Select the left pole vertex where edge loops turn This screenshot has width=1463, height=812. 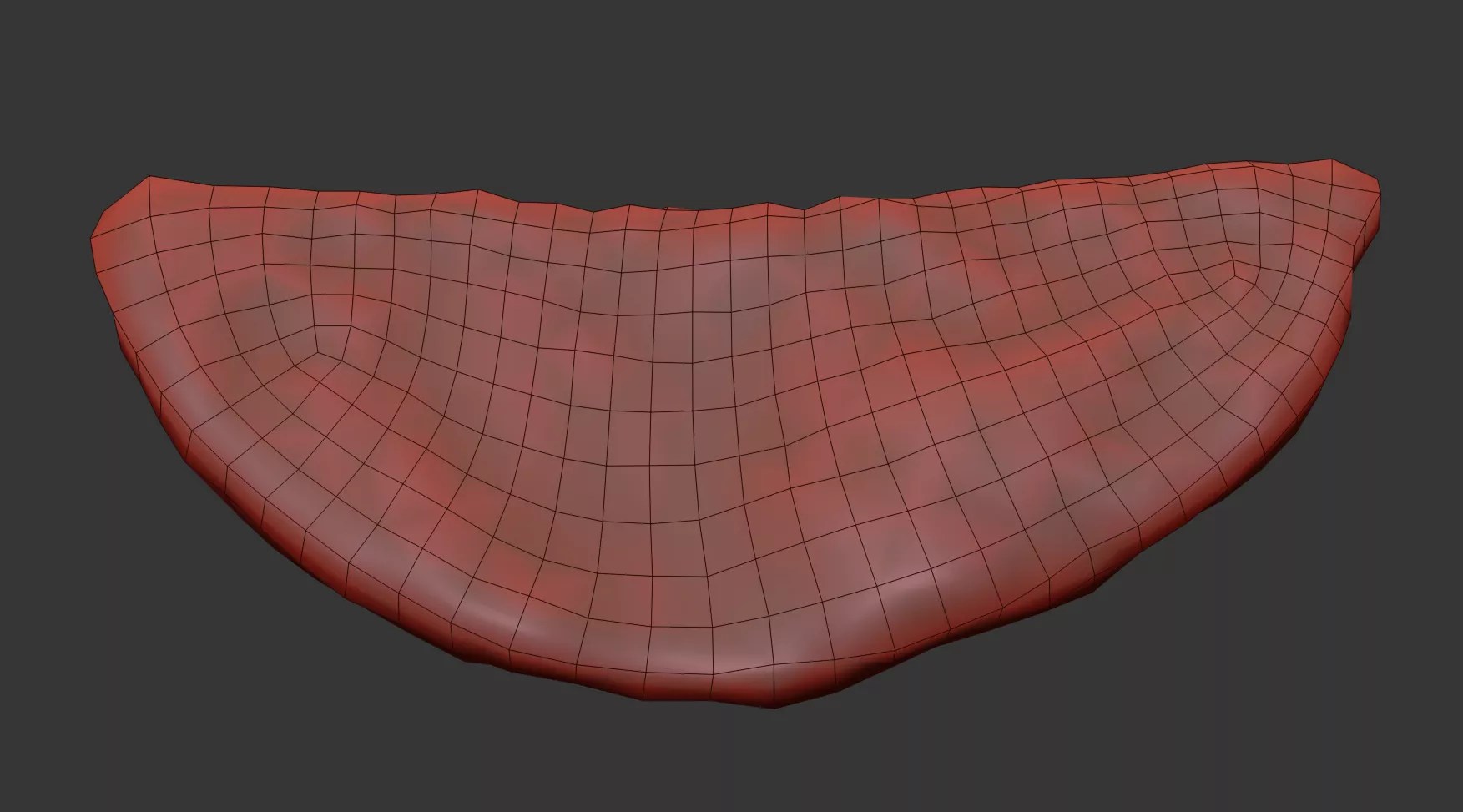click(x=318, y=351)
